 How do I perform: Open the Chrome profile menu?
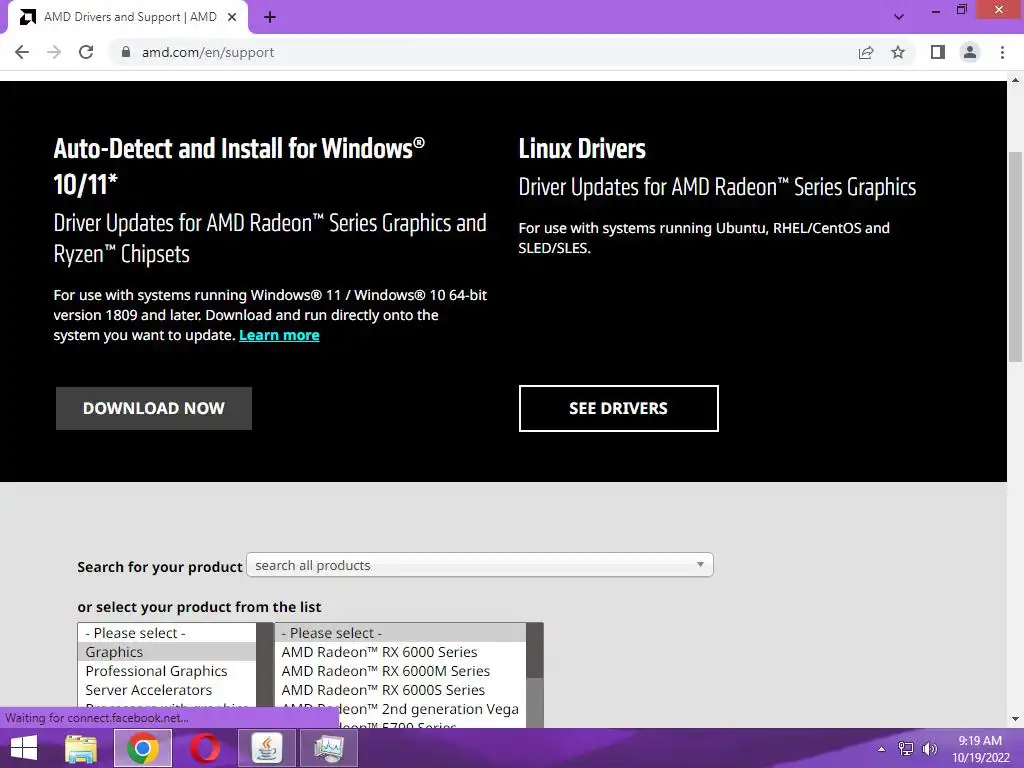click(970, 52)
